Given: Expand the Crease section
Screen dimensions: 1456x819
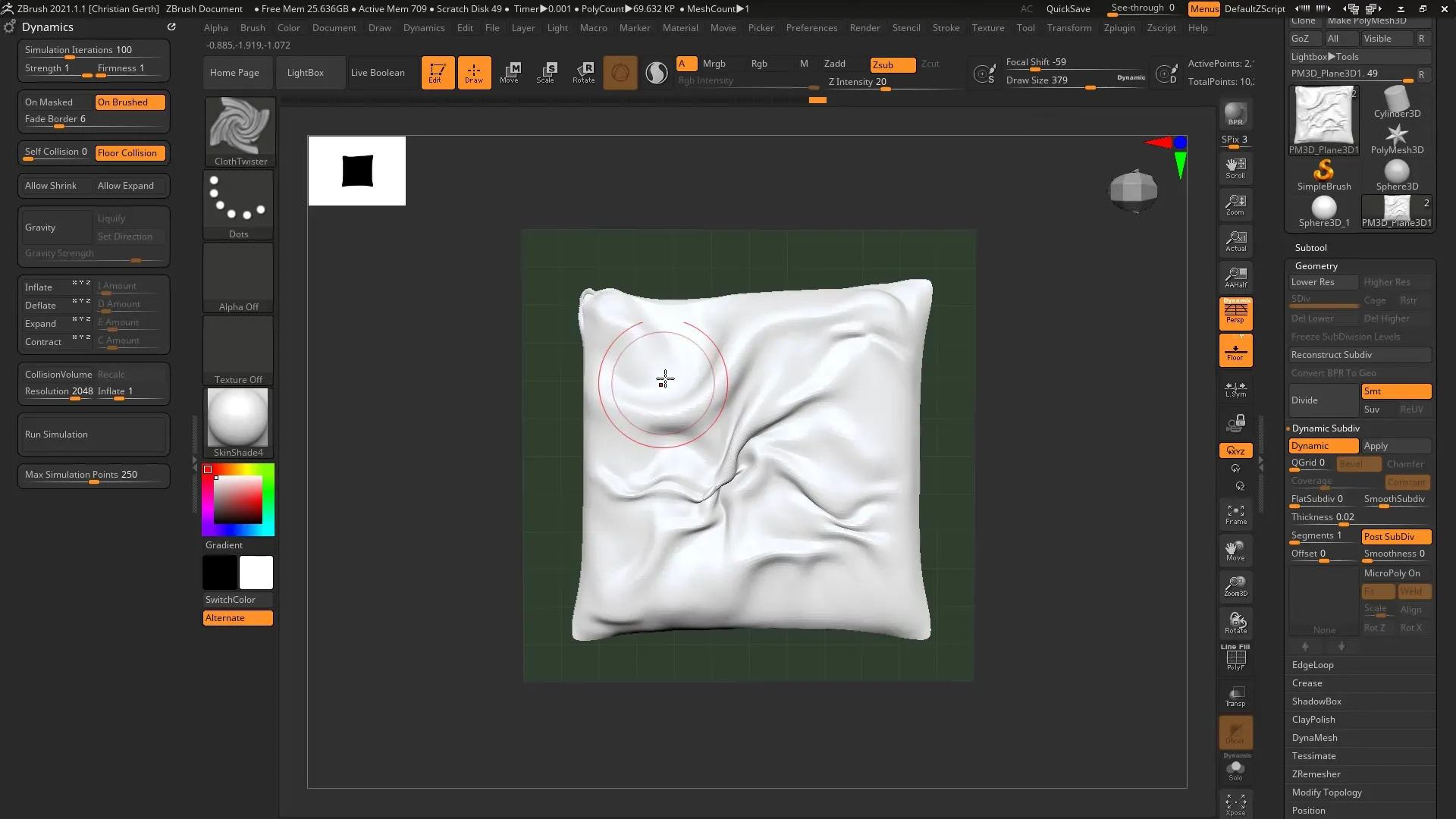Looking at the screenshot, I should [1307, 683].
